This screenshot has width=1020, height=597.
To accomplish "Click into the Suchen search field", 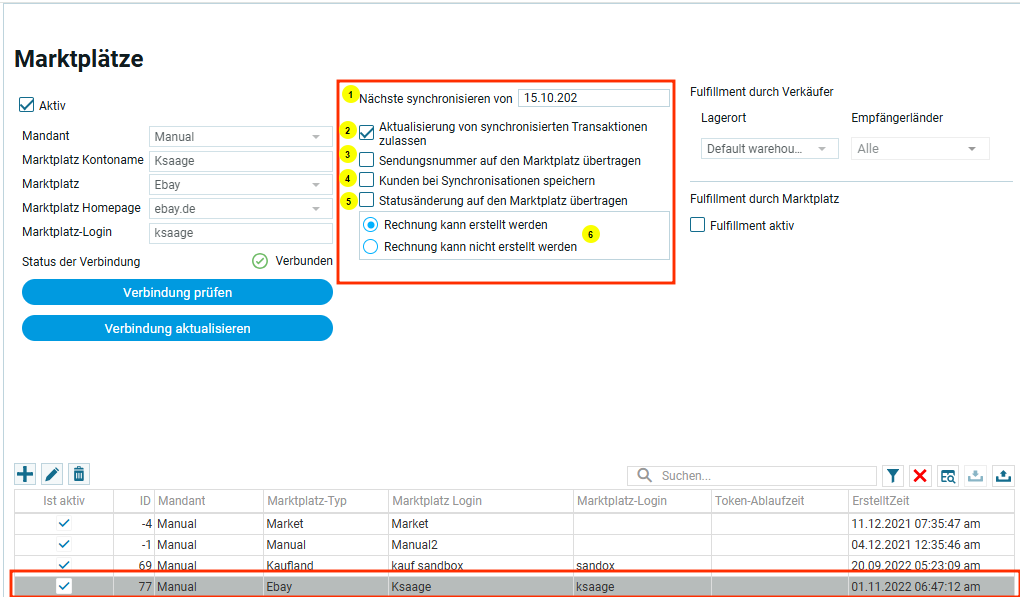I will [760, 476].
